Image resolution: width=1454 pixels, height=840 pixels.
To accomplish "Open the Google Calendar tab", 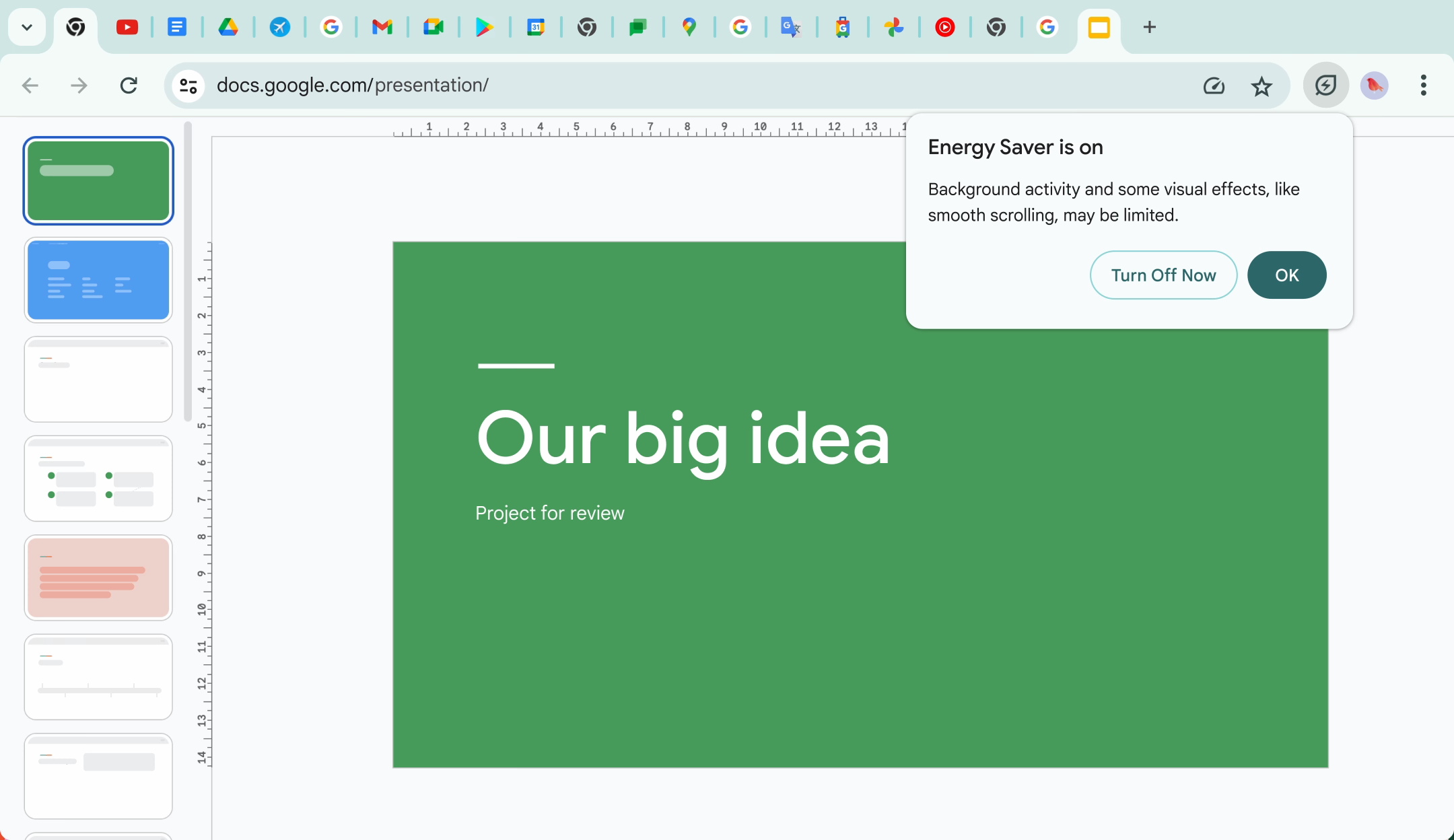I will point(535,27).
